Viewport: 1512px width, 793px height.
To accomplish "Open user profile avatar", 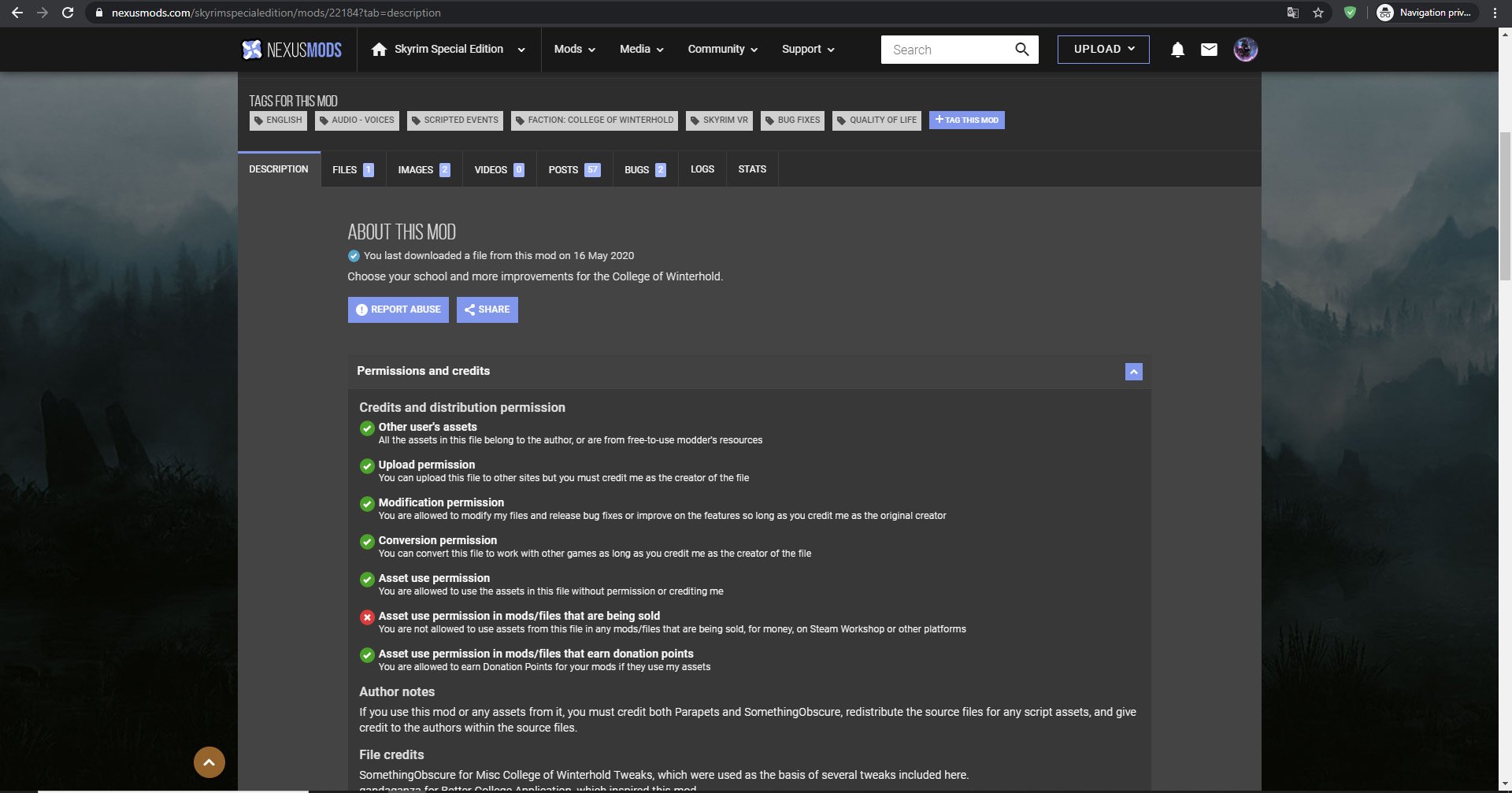I will pos(1245,50).
